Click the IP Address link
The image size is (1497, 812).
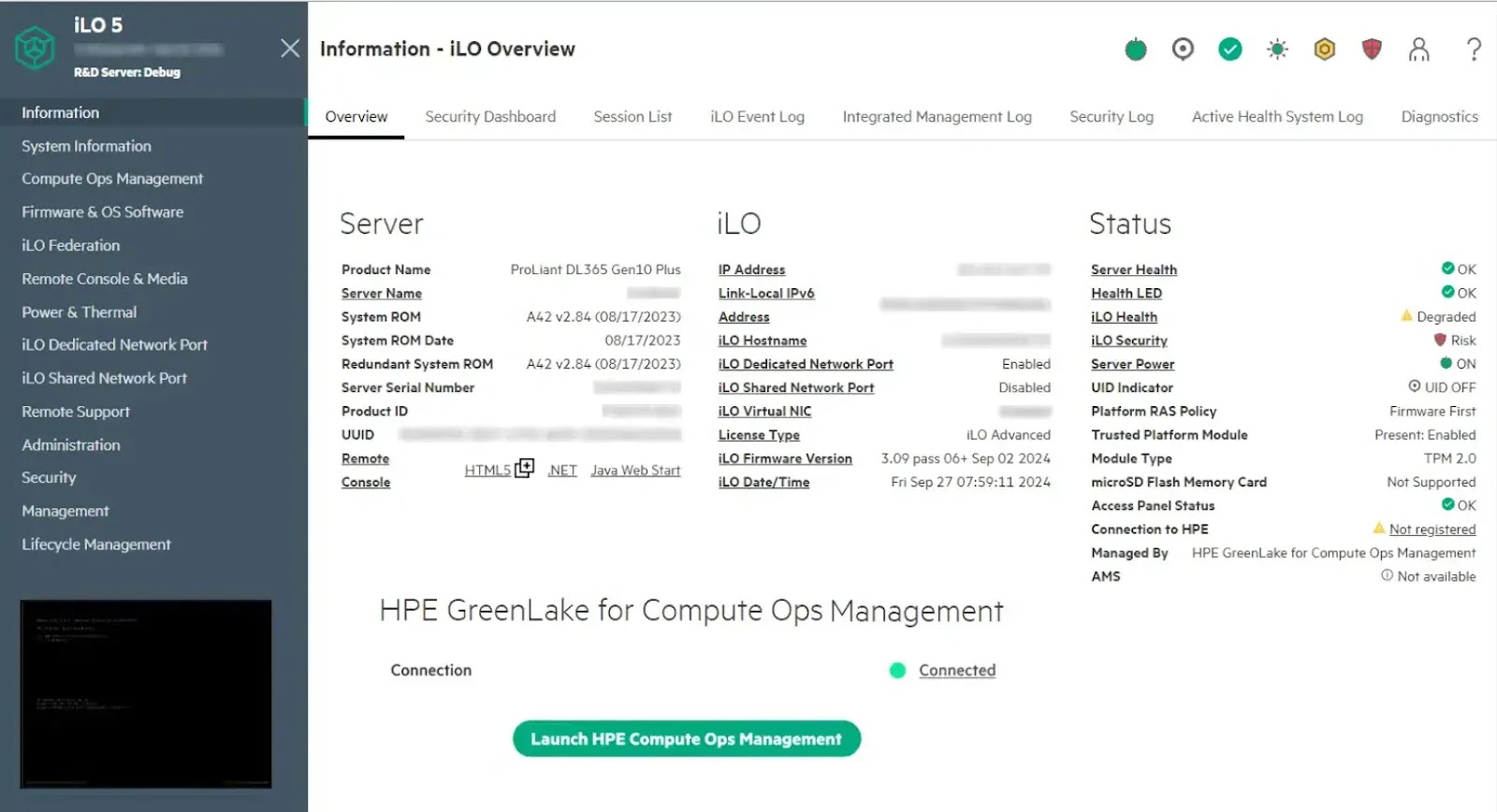coord(751,269)
